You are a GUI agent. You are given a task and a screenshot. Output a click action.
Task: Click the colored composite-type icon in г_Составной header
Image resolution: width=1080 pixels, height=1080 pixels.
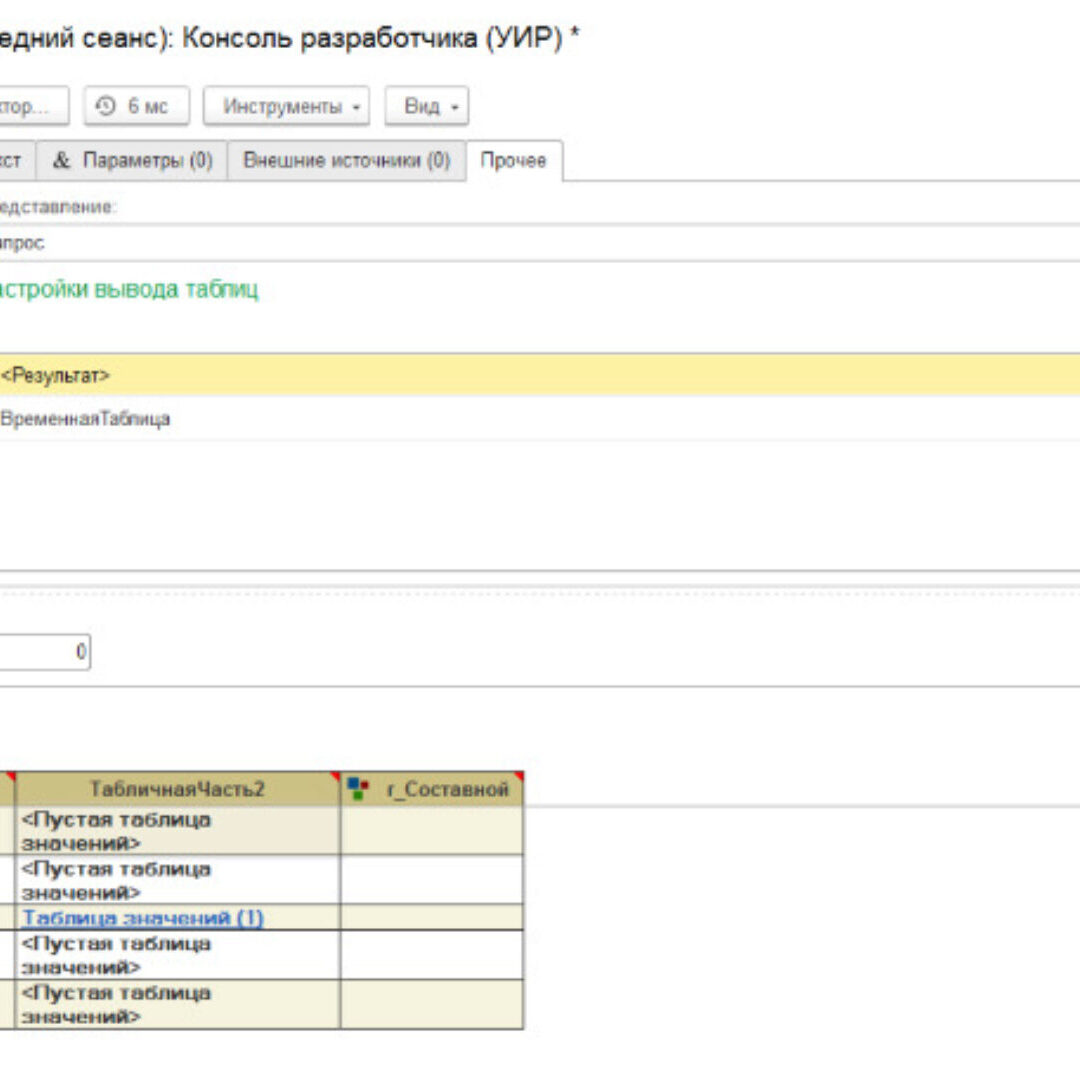click(358, 789)
